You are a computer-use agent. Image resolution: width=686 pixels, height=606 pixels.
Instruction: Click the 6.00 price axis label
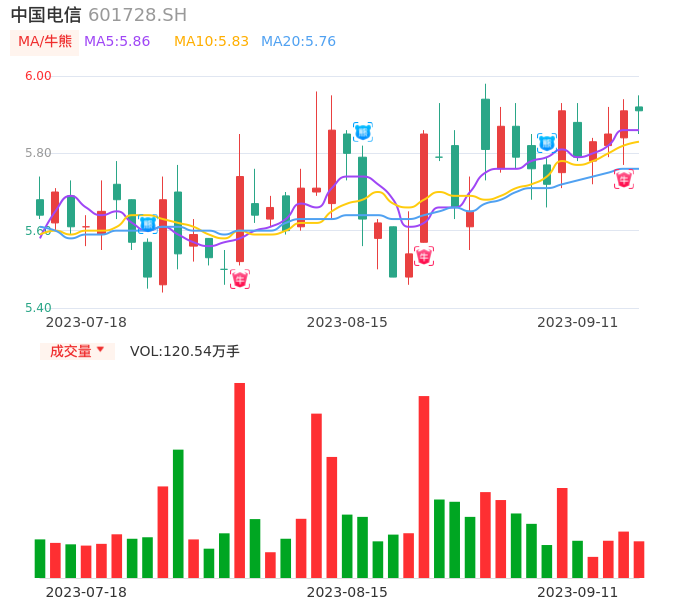point(38,76)
